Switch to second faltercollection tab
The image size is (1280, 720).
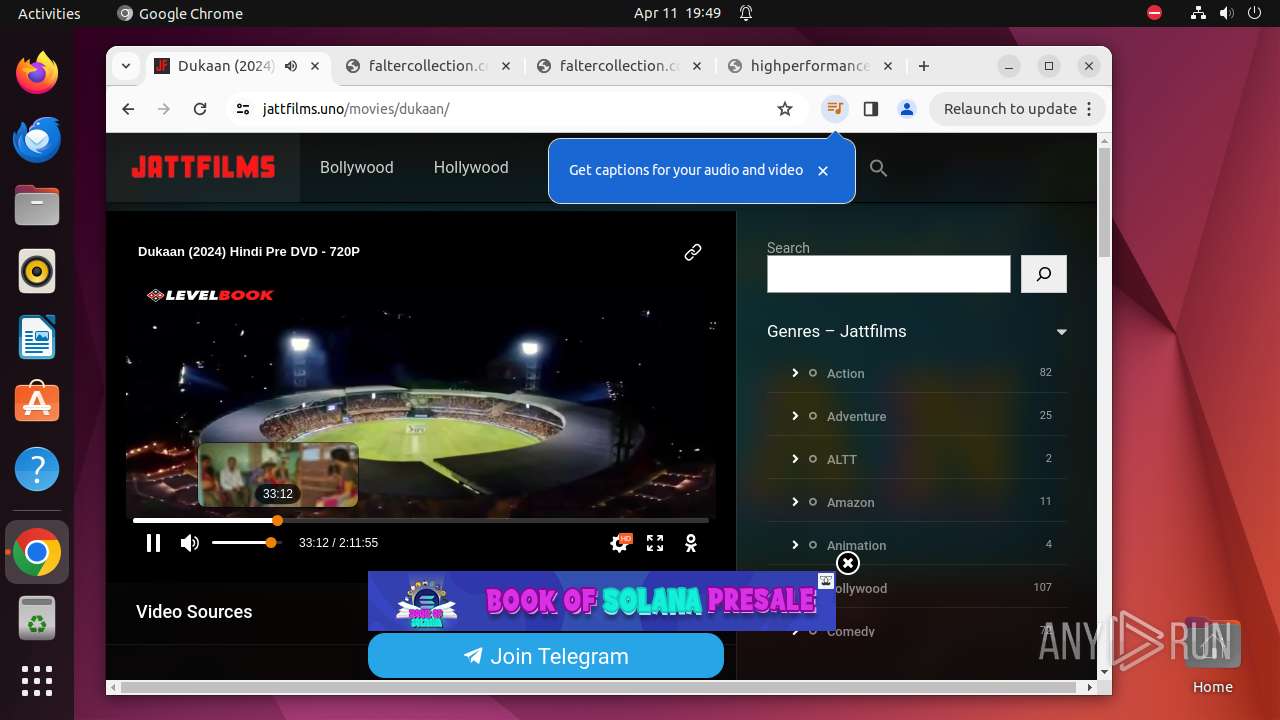pos(620,66)
